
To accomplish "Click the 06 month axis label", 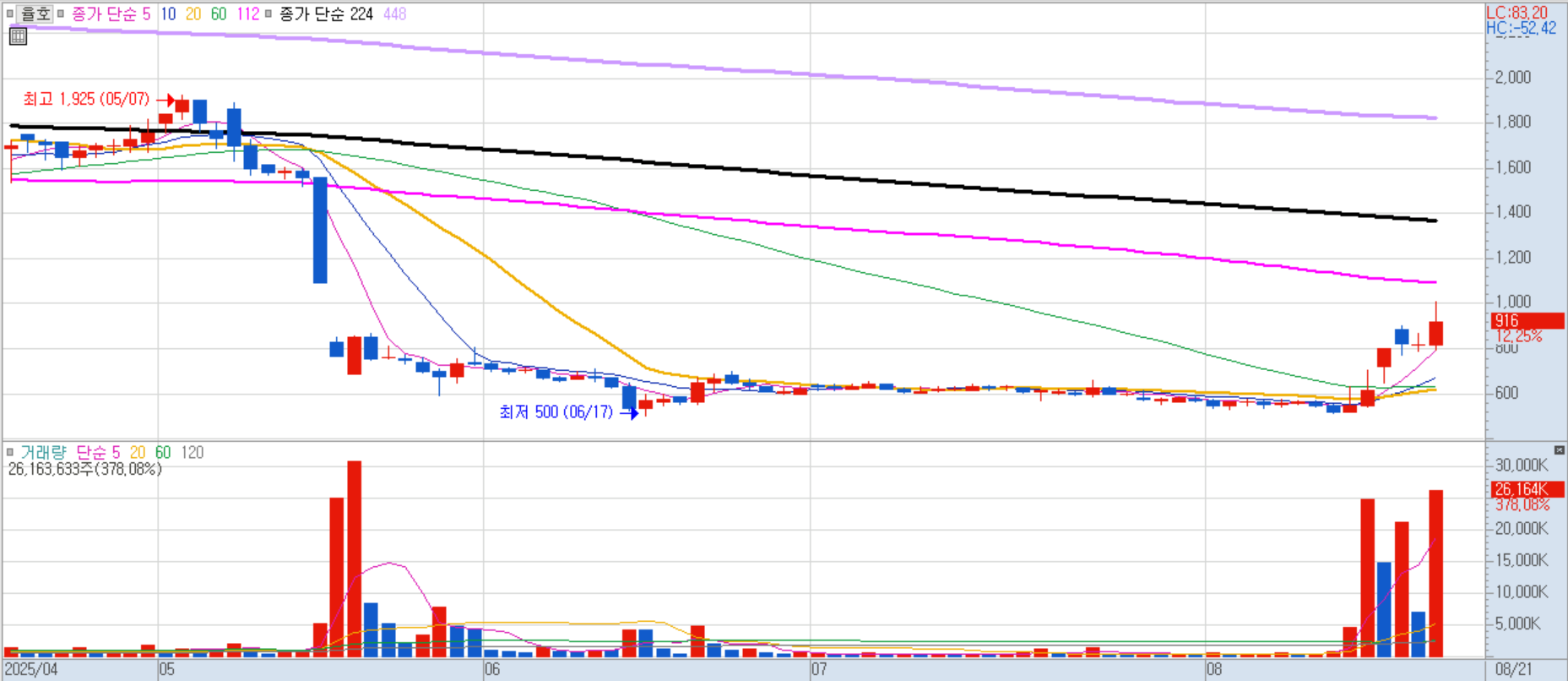I will click(x=492, y=669).
